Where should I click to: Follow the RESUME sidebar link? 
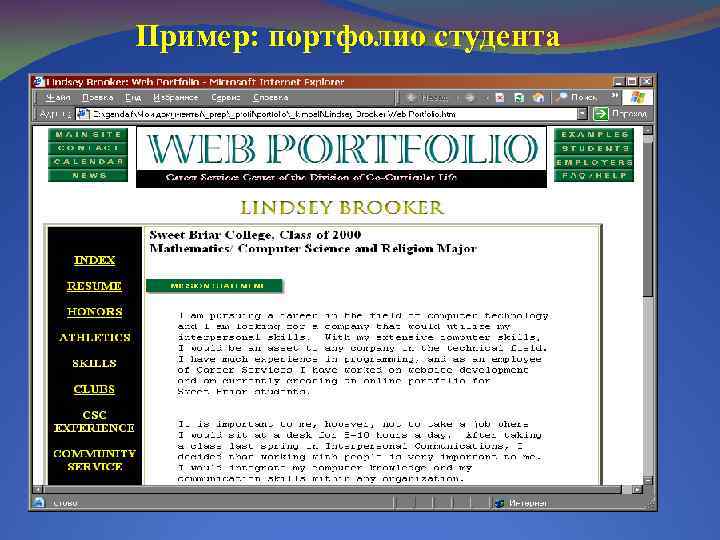tap(94, 286)
